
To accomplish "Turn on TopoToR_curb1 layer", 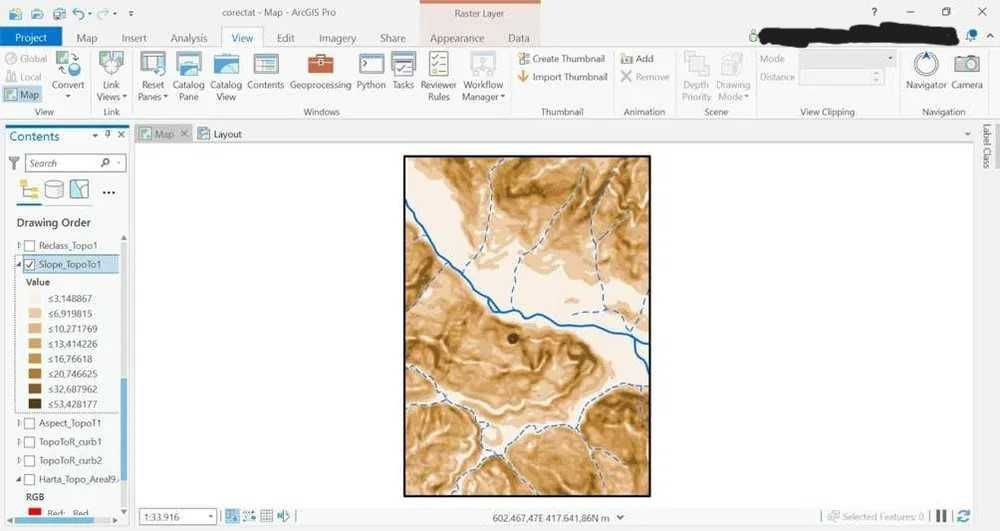I will pyautogui.click(x=29, y=442).
